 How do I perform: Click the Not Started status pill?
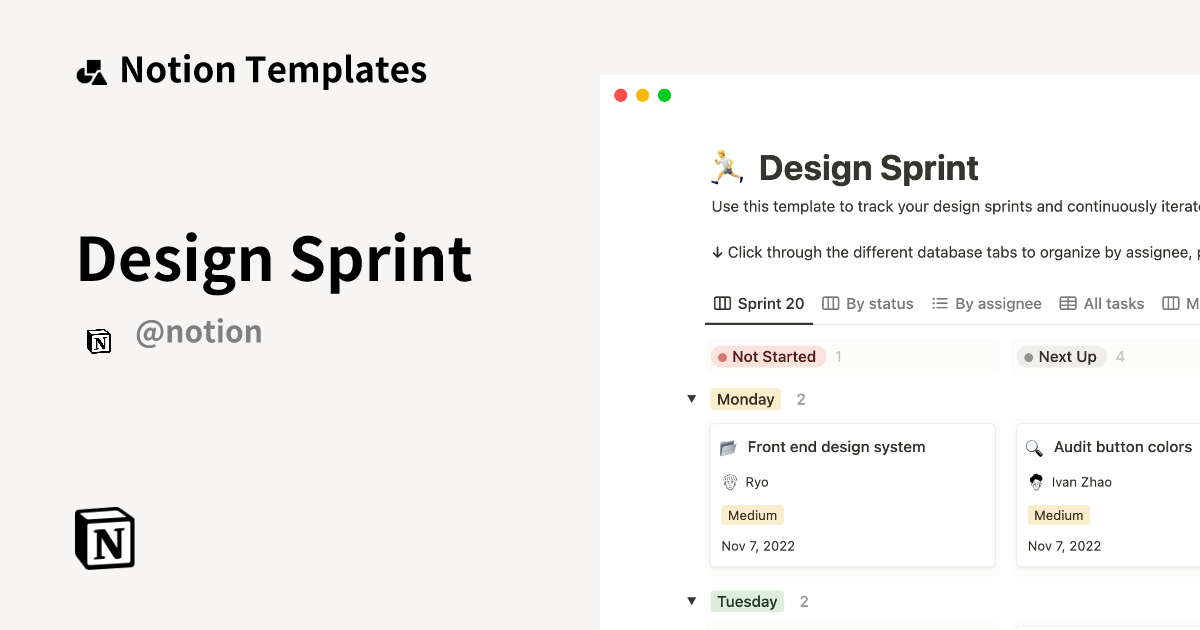click(x=768, y=356)
